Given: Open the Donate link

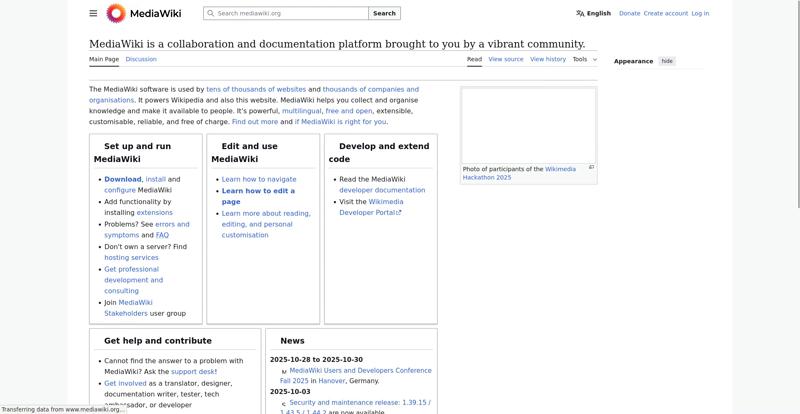Looking at the screenshot, I should (x=629, y=13).
